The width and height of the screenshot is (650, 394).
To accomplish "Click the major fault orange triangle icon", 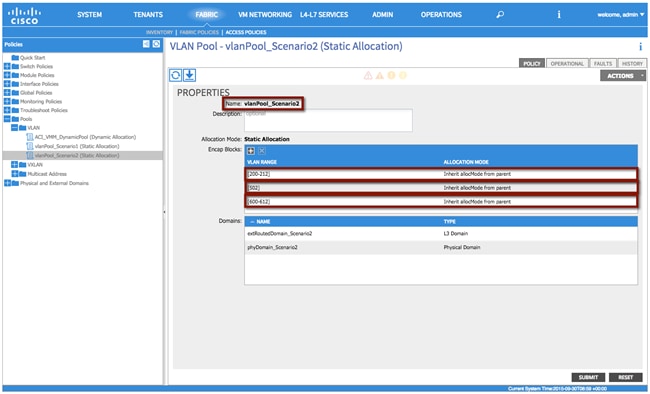I will [x=379, y=75].
